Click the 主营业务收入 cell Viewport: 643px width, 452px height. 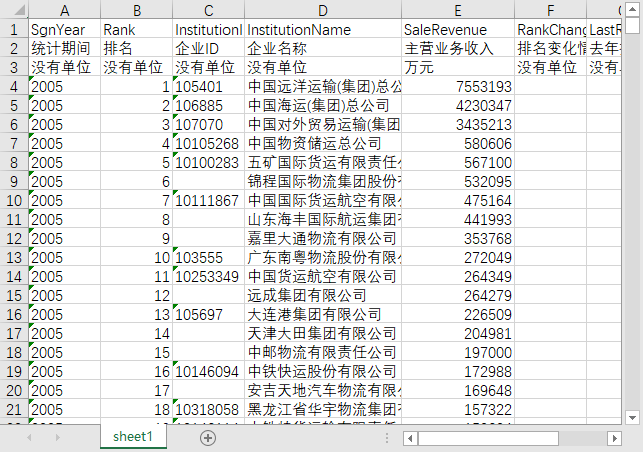click(458, 48)
